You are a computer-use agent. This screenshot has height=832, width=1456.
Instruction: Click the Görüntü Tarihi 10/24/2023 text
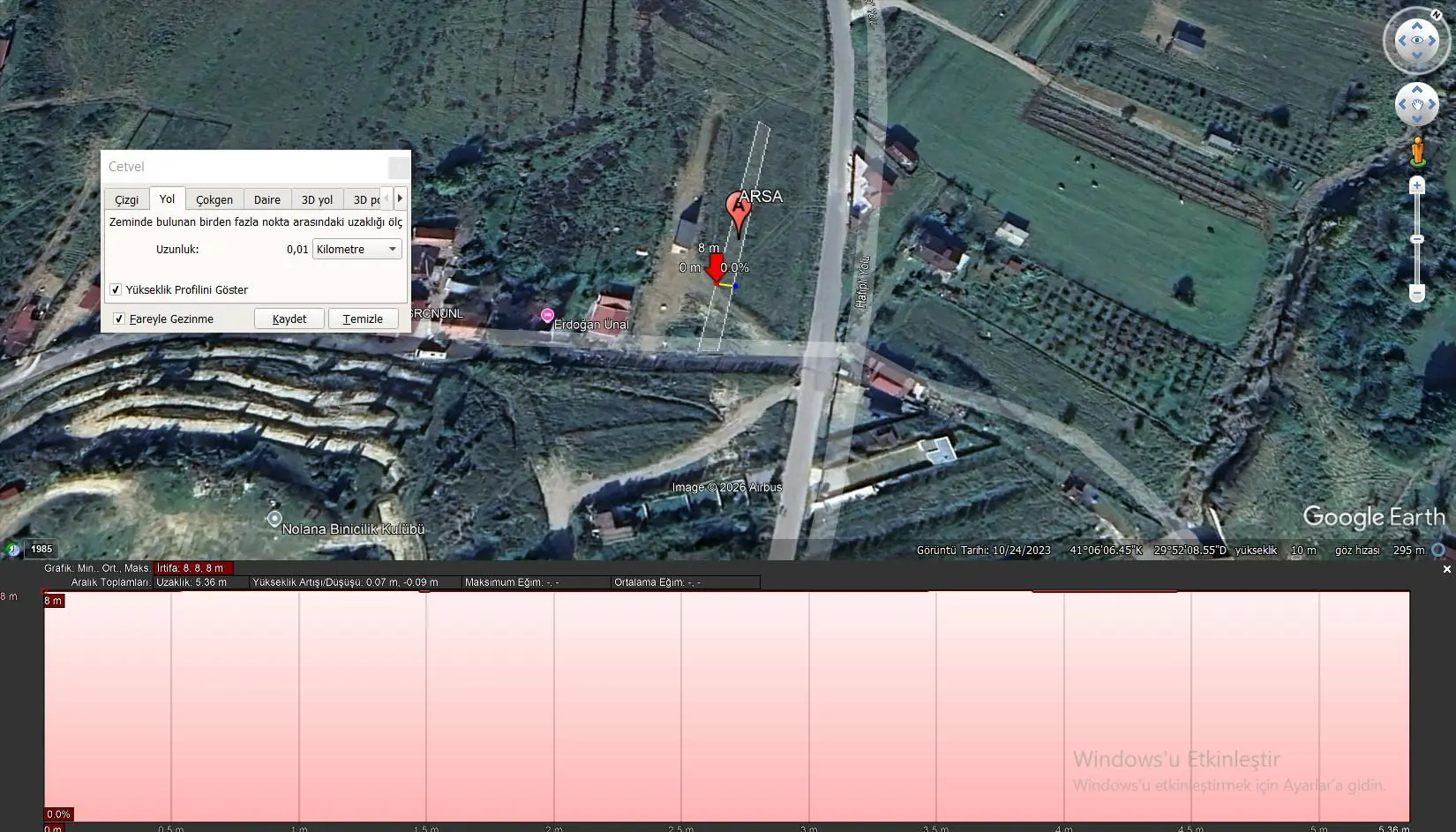pos(984,550)
